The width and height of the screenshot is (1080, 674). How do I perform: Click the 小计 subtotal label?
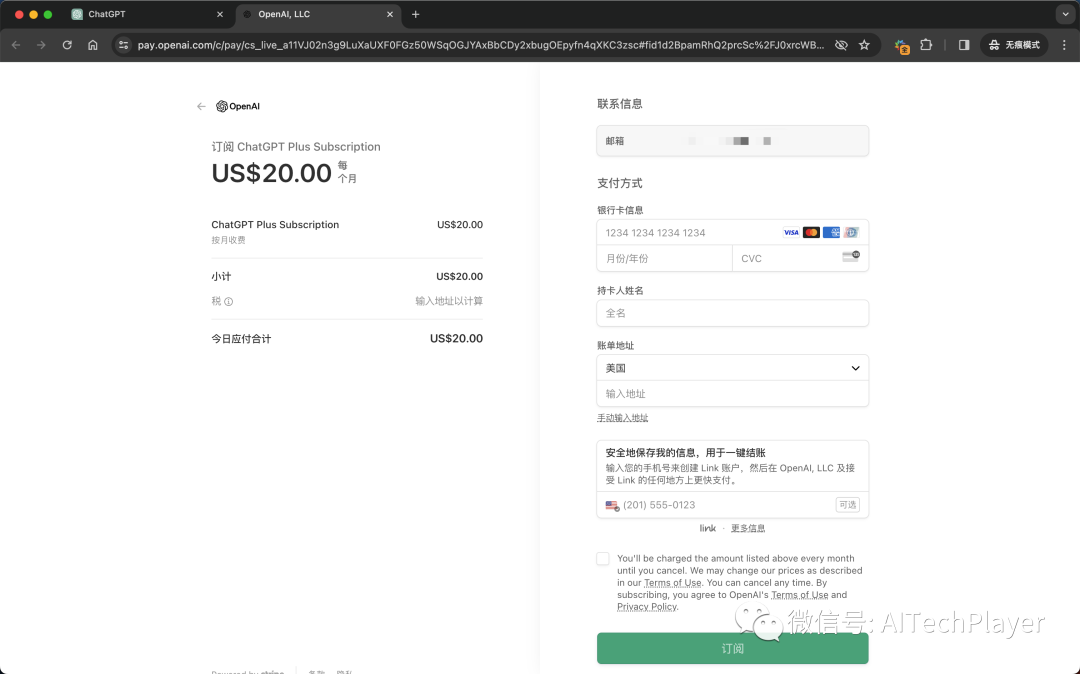coord(221,277)
